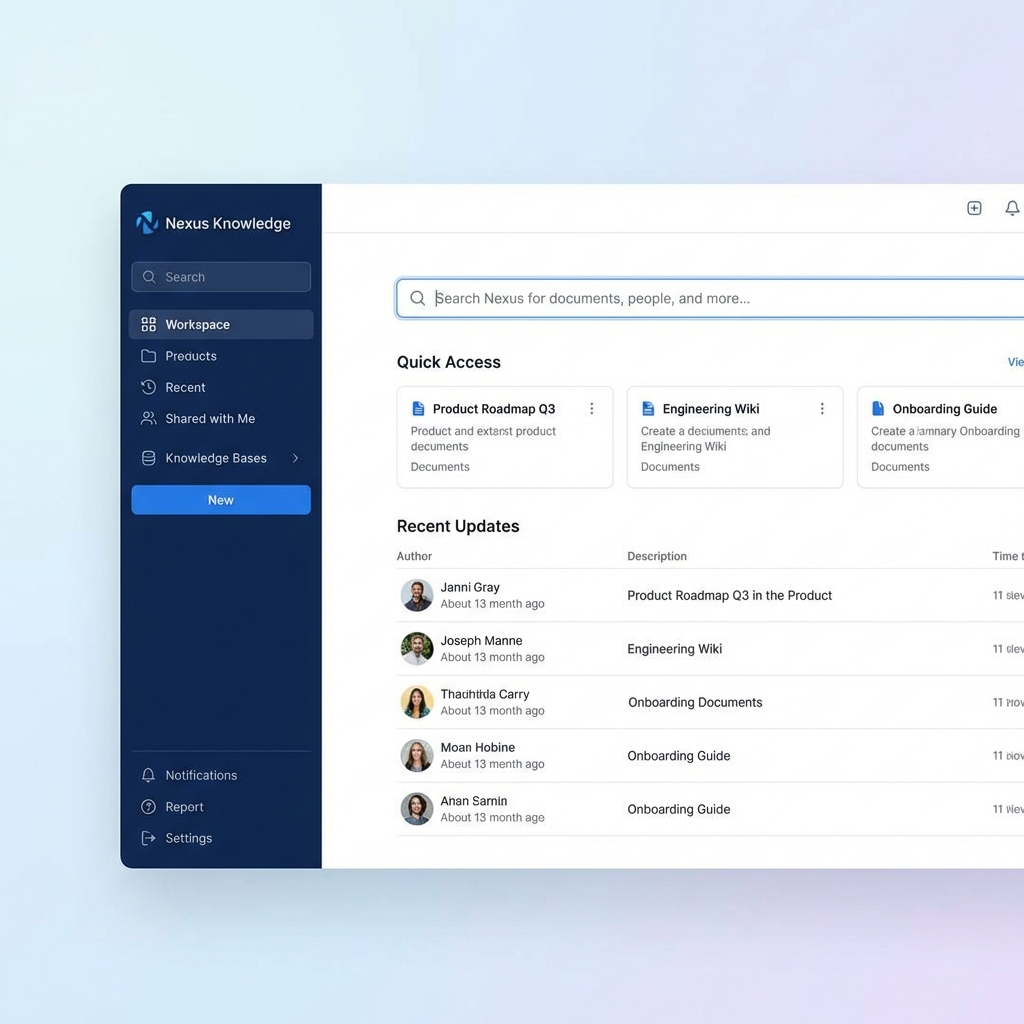The image size is (1024, 1024).
Task: Click the Product Roadmap Q3 document icon
Action: (x=418, y=409)
